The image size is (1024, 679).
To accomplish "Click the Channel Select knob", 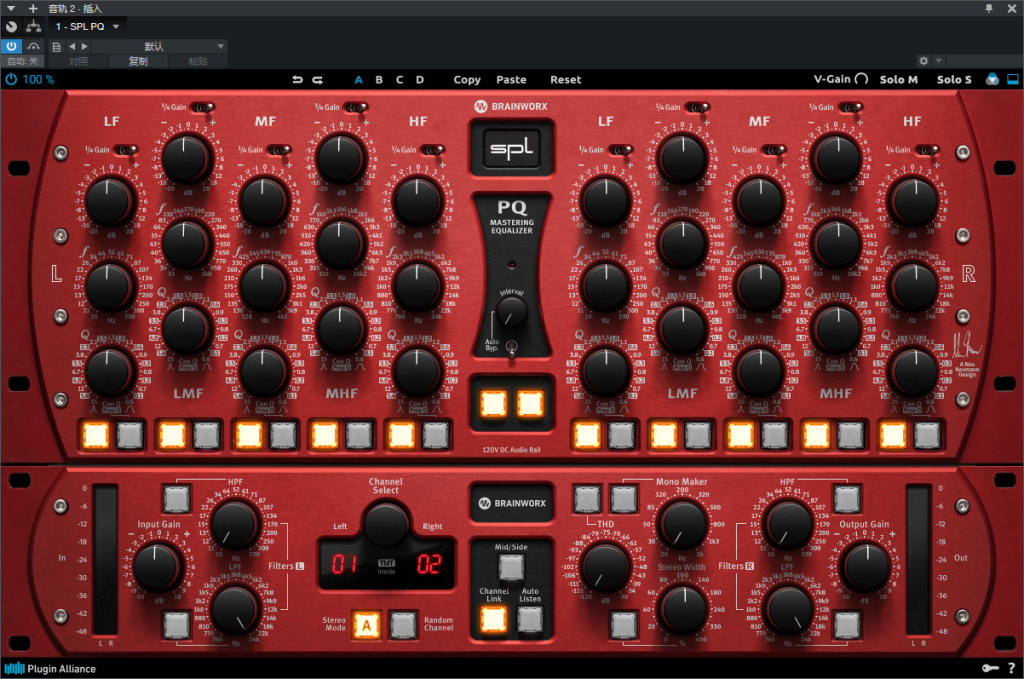I will (x=386, y=524).
